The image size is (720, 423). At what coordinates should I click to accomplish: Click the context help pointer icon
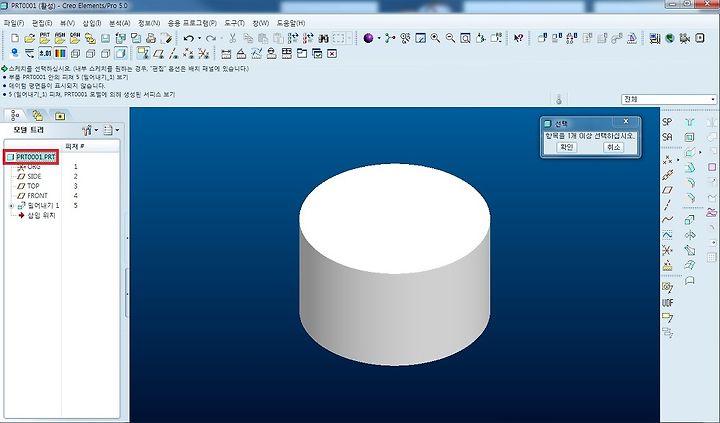tap(518, 38)
